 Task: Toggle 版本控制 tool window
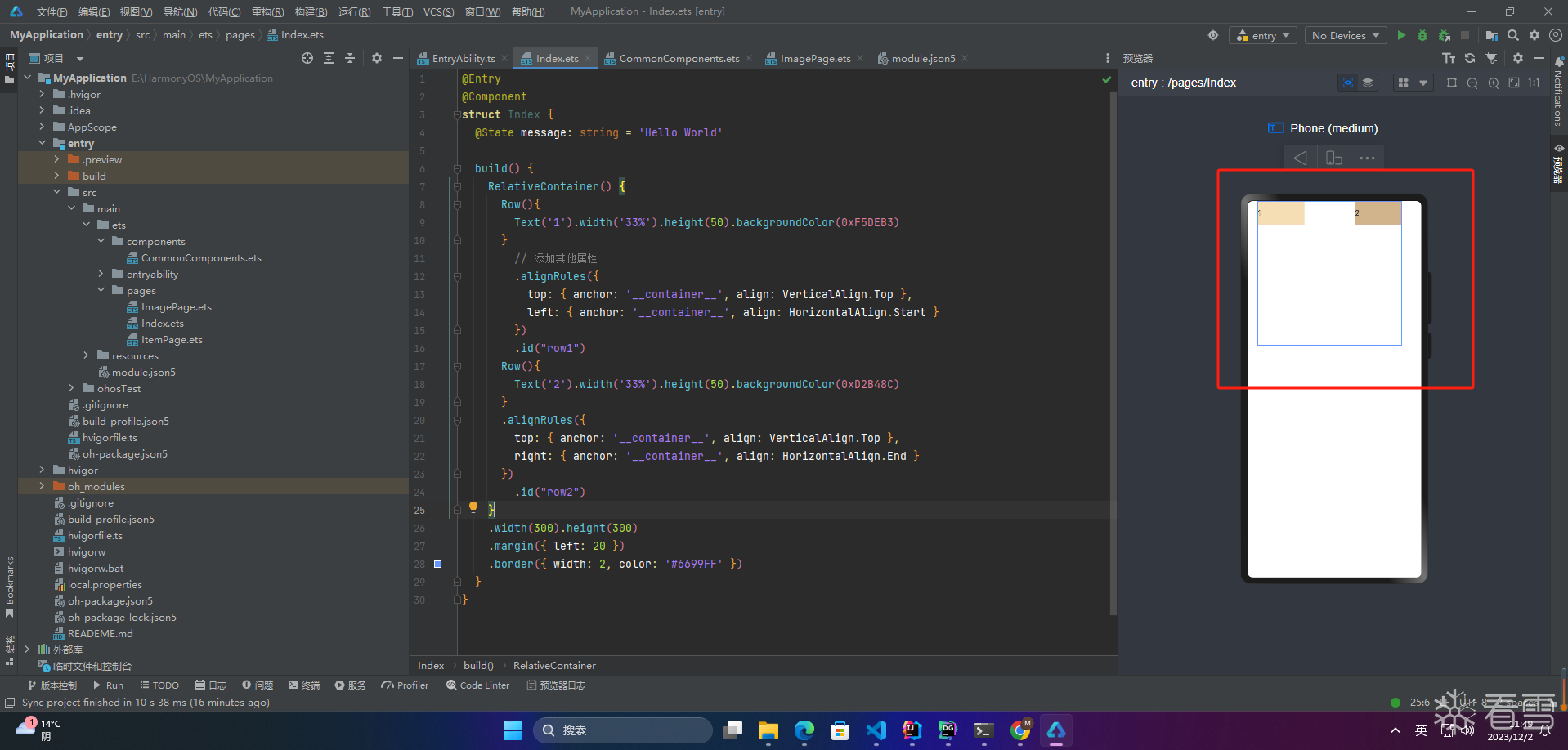pyautogui.click(x=52, y=685)
